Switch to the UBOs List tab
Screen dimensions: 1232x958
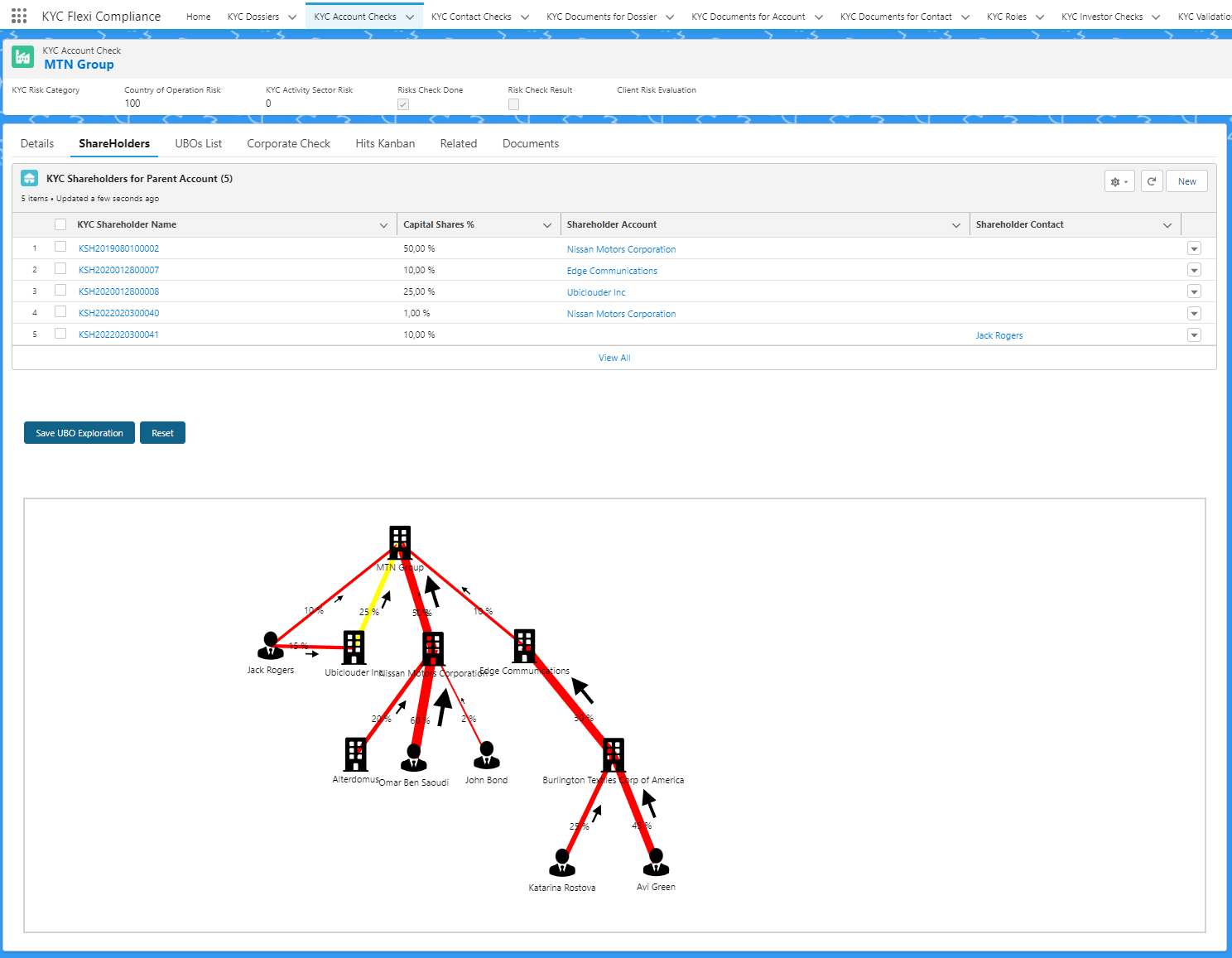[x=199, y=143]
